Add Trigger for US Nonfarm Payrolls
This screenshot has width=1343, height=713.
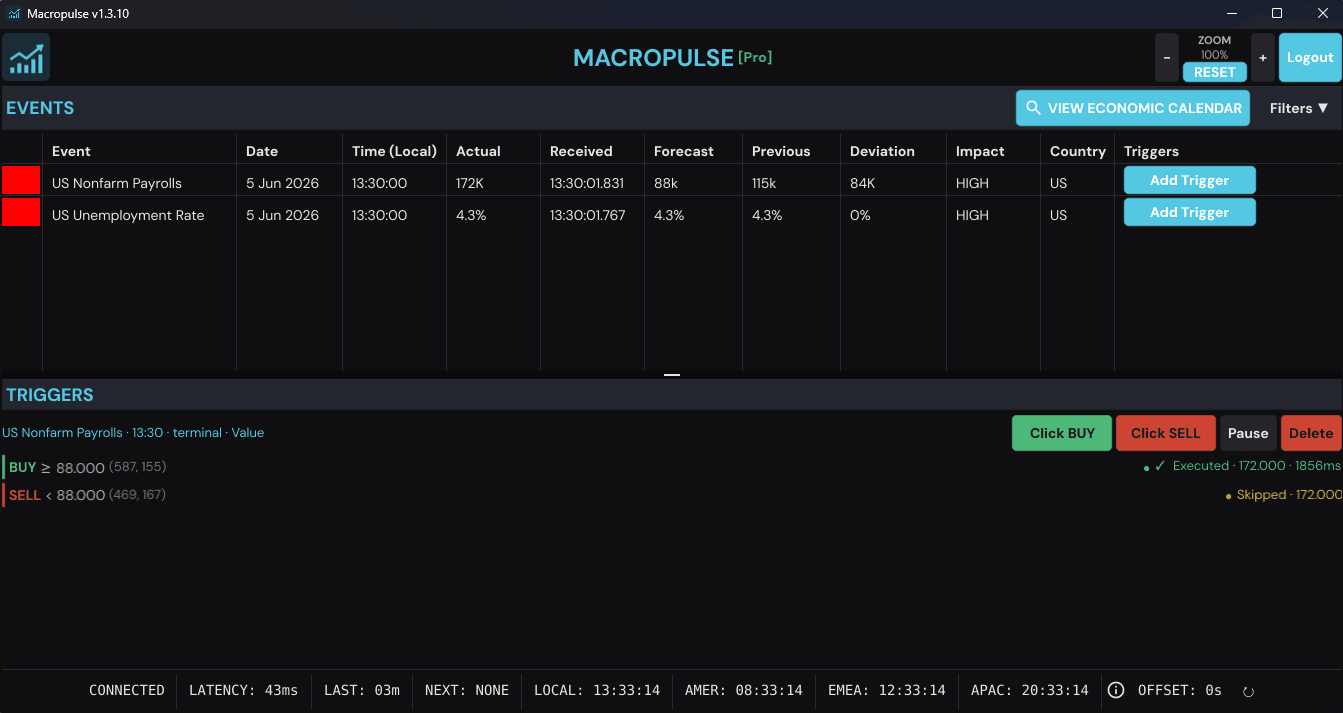(x=1189, y=180)
